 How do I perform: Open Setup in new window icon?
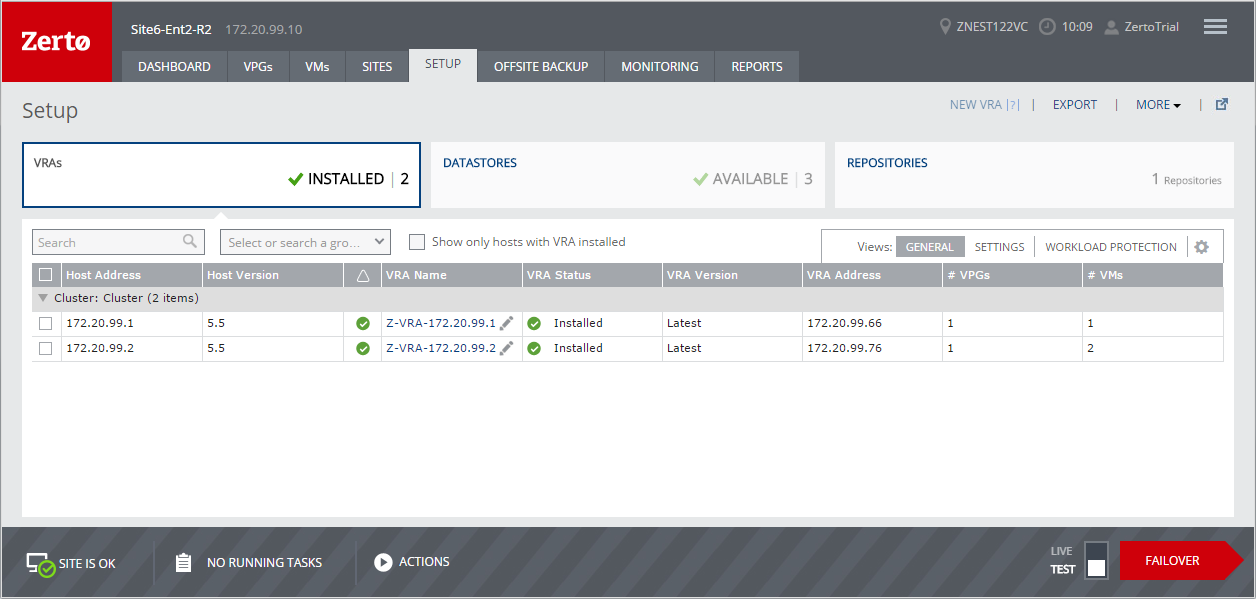coord(1221,104)
